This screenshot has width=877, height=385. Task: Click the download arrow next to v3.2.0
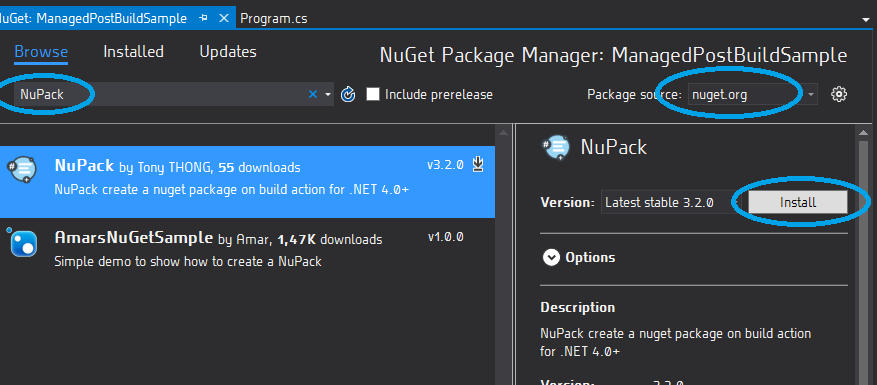[x=478, y=165]
